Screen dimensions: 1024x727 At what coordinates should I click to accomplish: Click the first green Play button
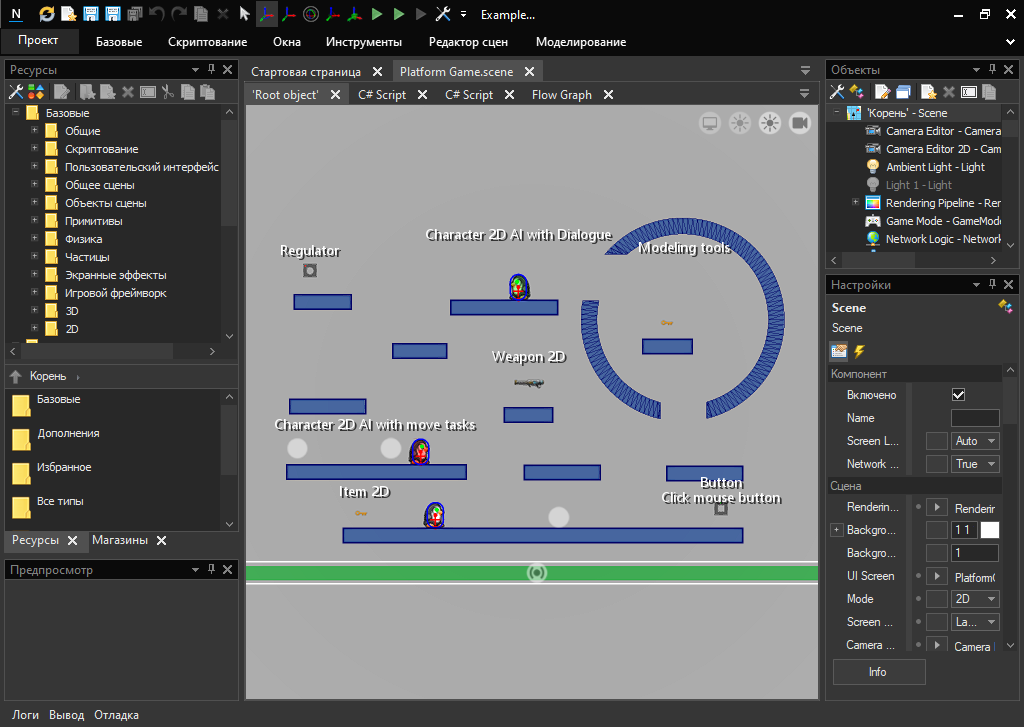pos(377,14)
